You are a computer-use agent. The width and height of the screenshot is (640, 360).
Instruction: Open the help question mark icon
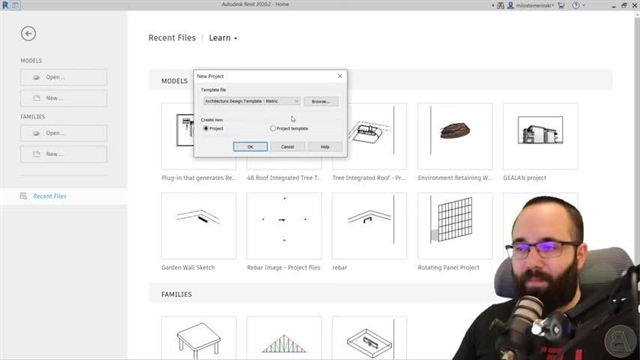(x=576, y=5)
